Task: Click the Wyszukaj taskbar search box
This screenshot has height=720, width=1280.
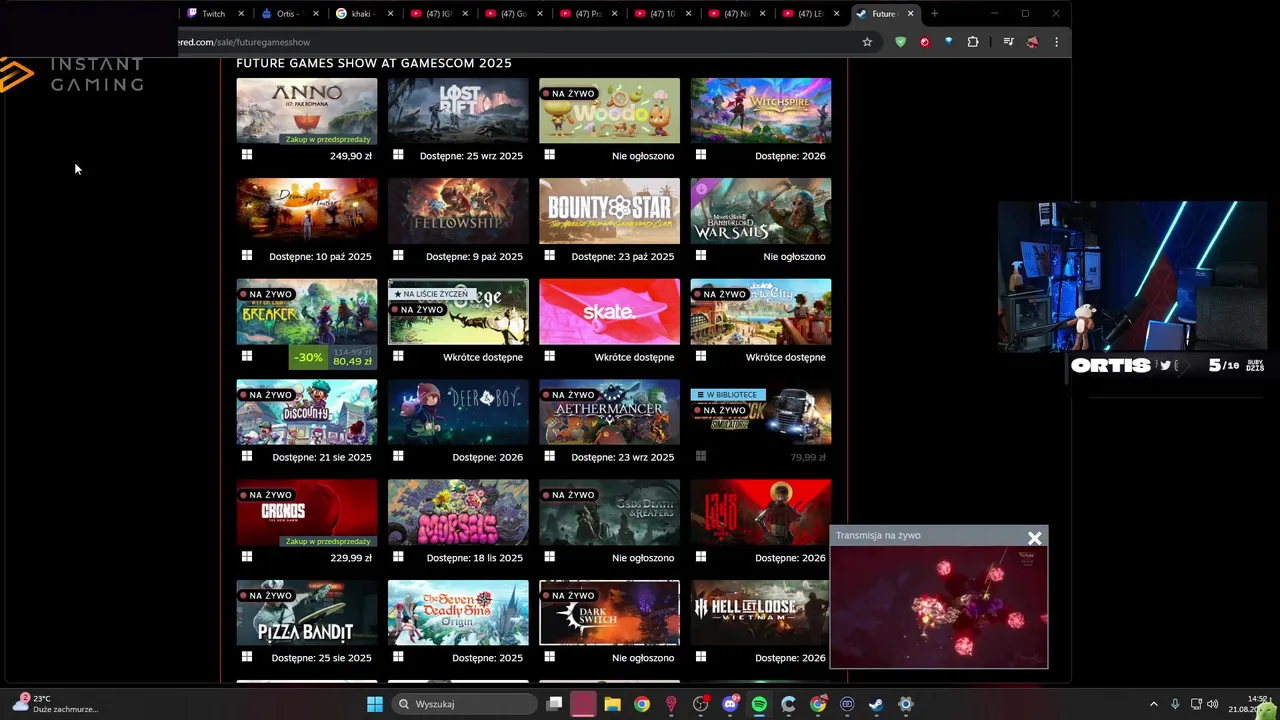Action: point(465,704)
